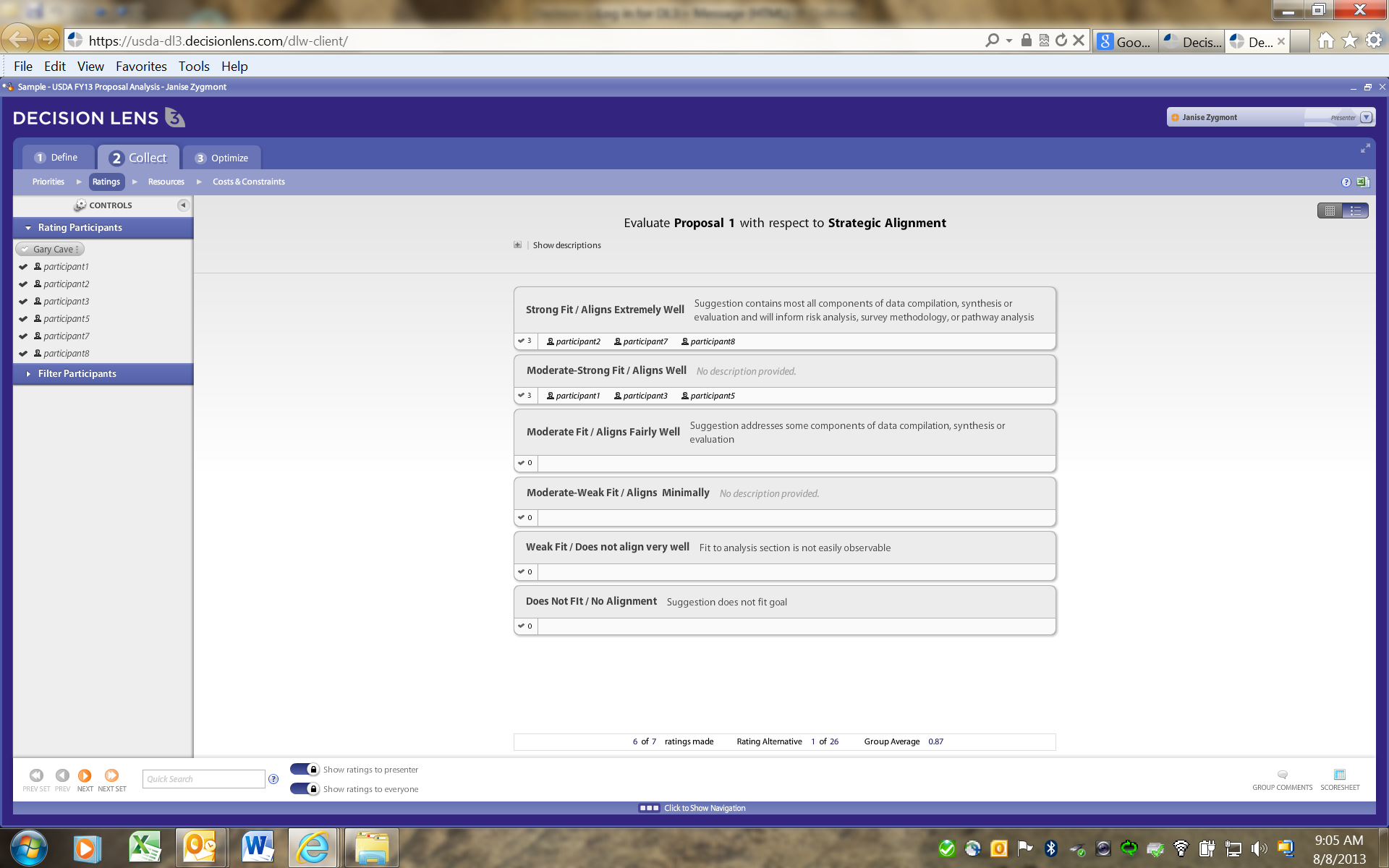Click the PREV SET arrow button
1389x868 pixels.
coord(36,775)
